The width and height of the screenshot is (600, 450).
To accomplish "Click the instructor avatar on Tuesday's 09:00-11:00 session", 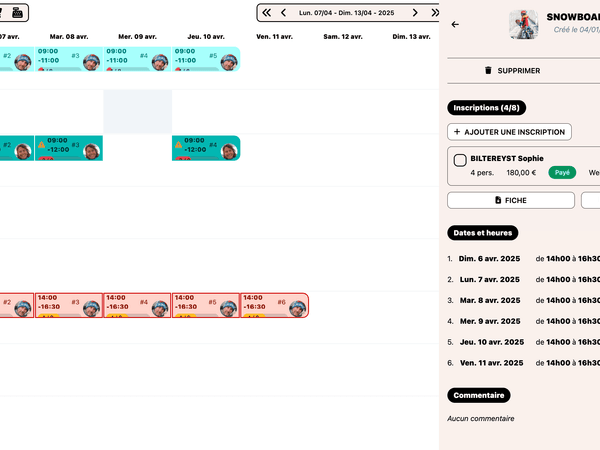I will click(91, 60).
